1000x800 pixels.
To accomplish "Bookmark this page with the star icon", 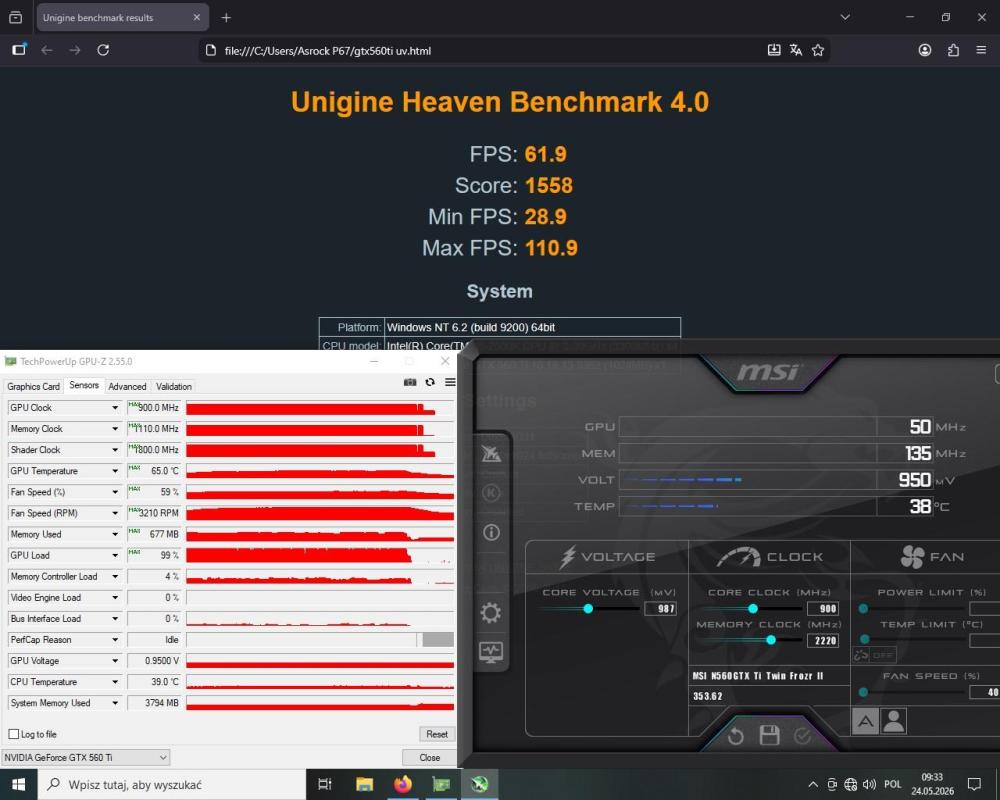I will click(818, 50).
